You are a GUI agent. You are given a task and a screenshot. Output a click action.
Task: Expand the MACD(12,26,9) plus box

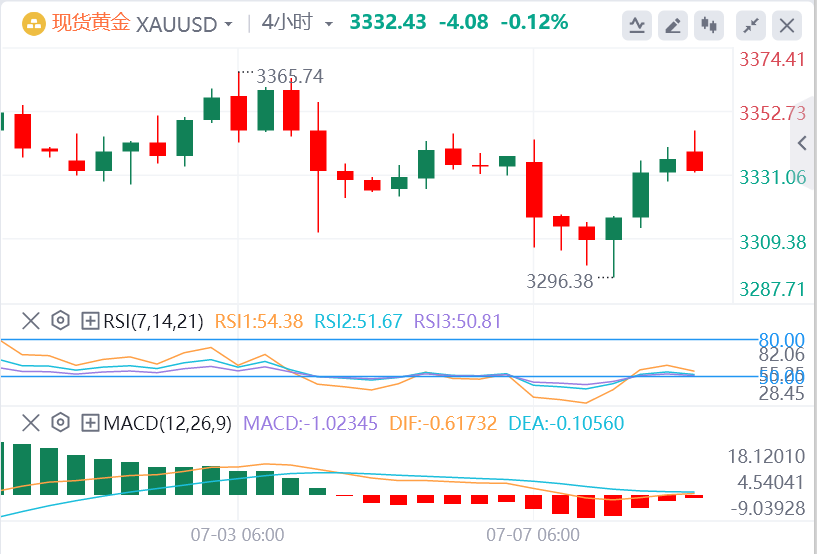pyautogui.click(x=90, y=423)
